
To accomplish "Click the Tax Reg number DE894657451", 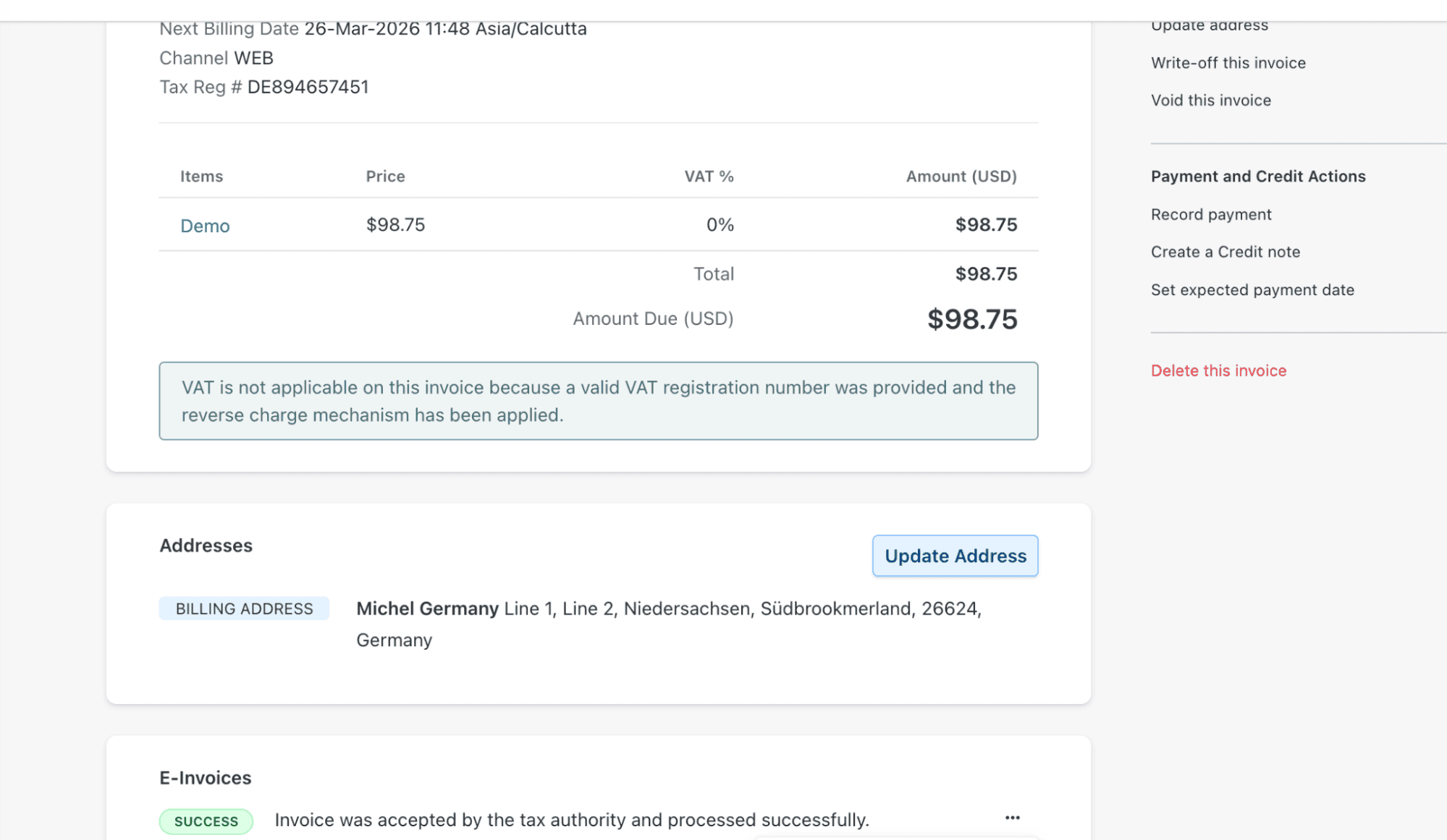I will 308,88.
